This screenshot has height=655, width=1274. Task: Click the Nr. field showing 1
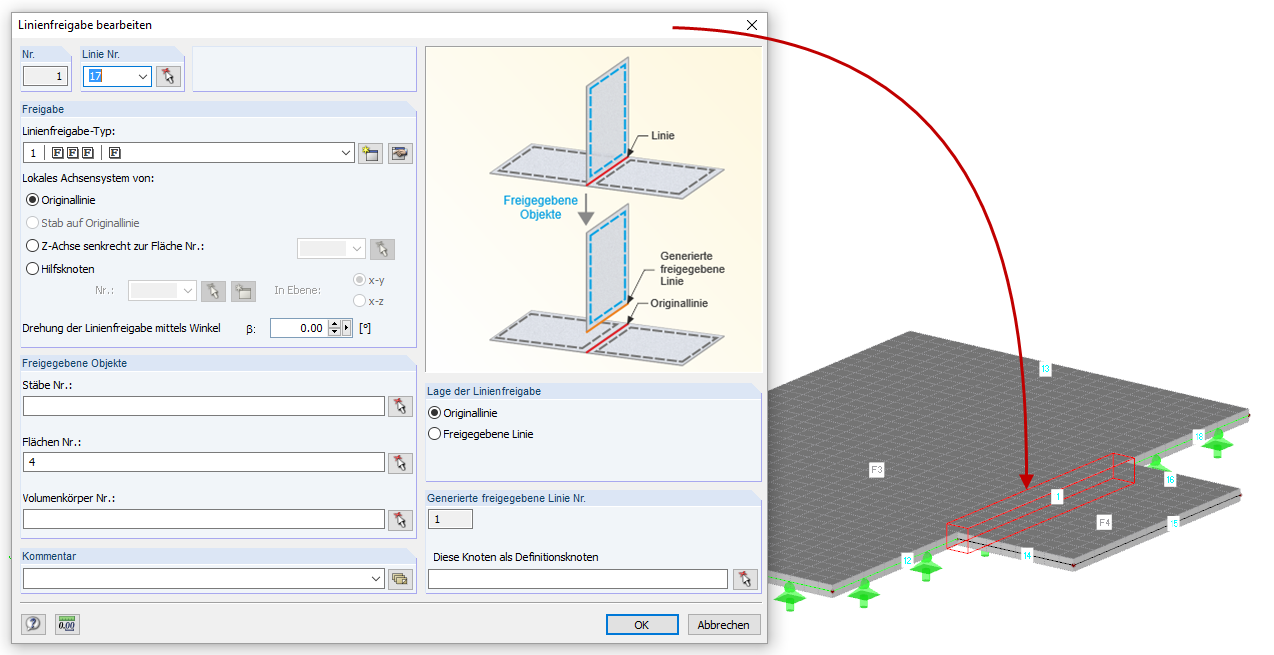pyautogui.click(x=45, y=76)
